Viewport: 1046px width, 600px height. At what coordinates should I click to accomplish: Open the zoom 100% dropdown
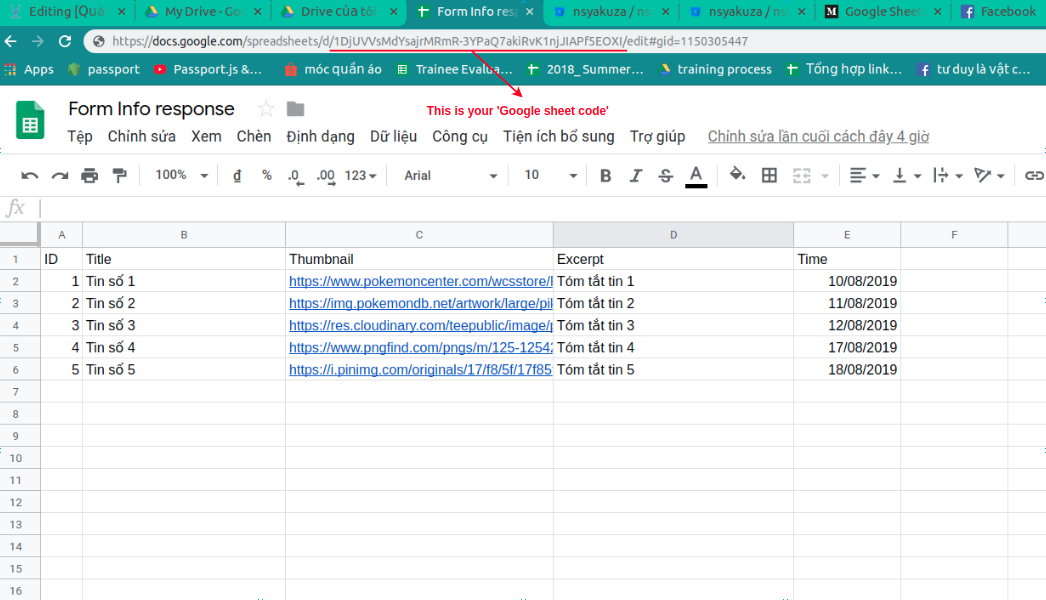(x=181, y=176)
